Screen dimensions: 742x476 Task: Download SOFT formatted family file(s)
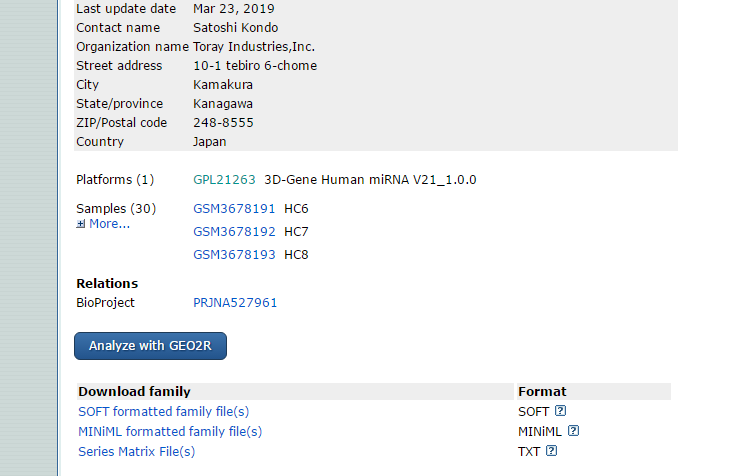[164, 412]
